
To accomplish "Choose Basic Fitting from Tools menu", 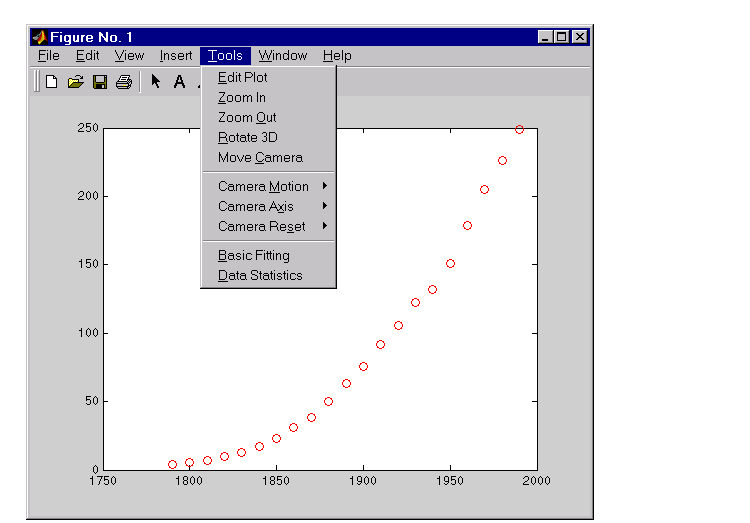I will (x=254, y=255).
